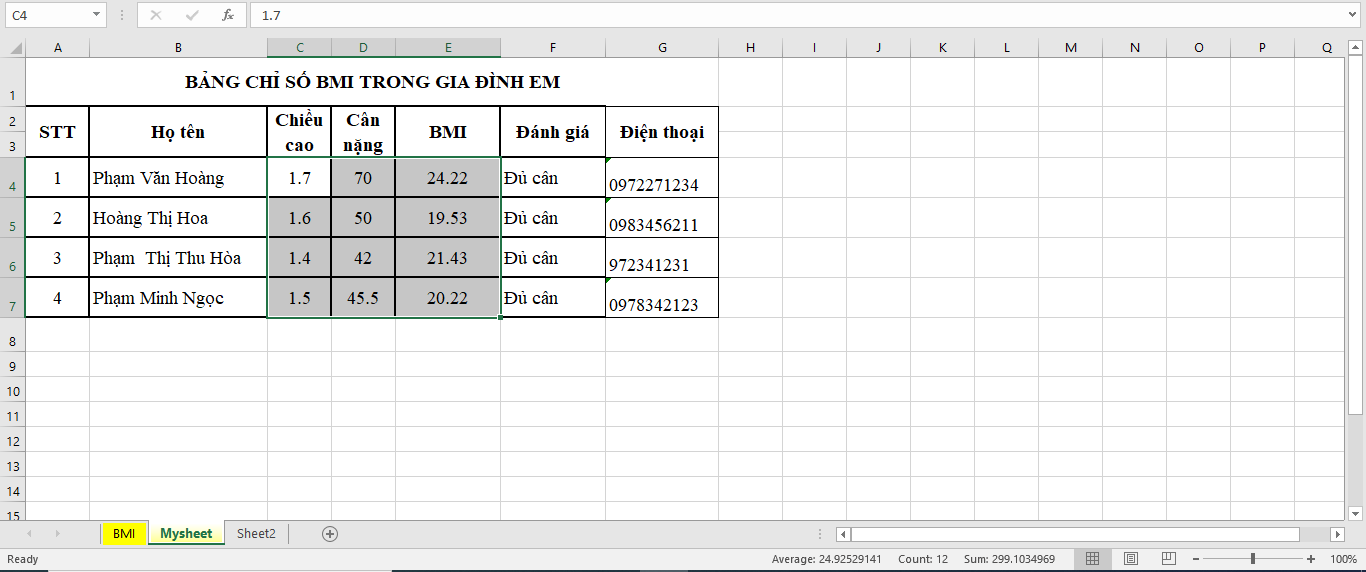Click the Sum: 299.1034969 status entry
The width and height of the screenshot is (1366, 572).
click(x=1009, y=559)
